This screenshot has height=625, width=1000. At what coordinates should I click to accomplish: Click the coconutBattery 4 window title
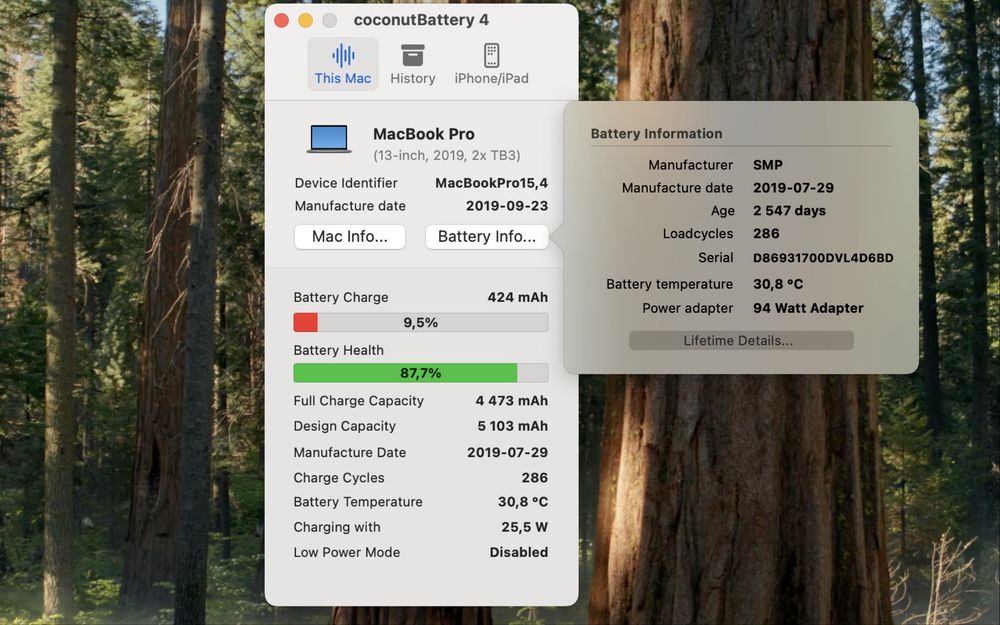(x=421, y=20)
